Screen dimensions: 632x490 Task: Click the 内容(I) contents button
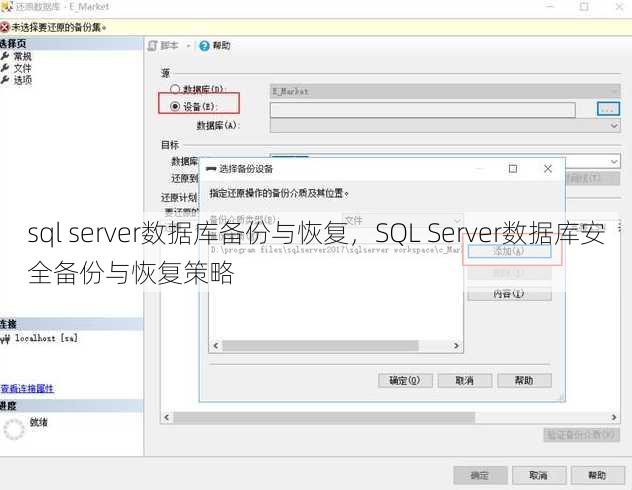click(x=509, y=294)
